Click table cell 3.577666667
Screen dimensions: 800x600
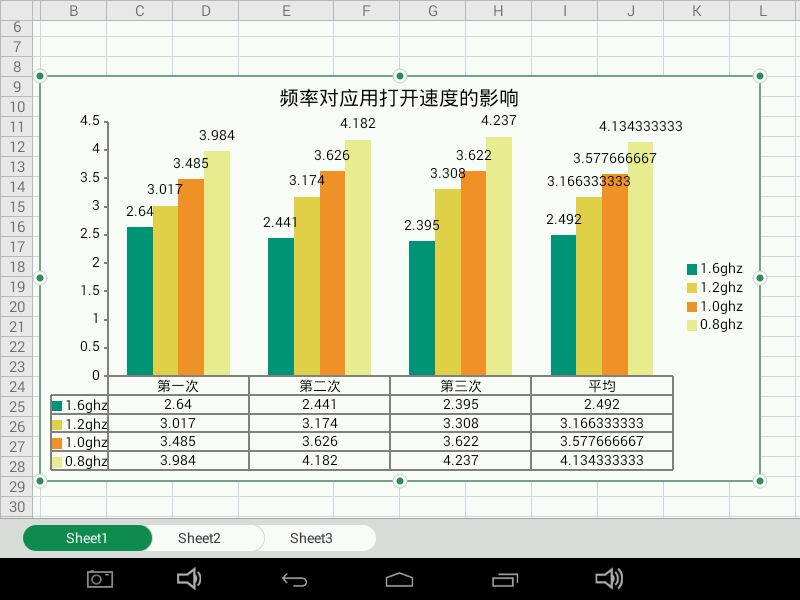[x=602, y=442]
